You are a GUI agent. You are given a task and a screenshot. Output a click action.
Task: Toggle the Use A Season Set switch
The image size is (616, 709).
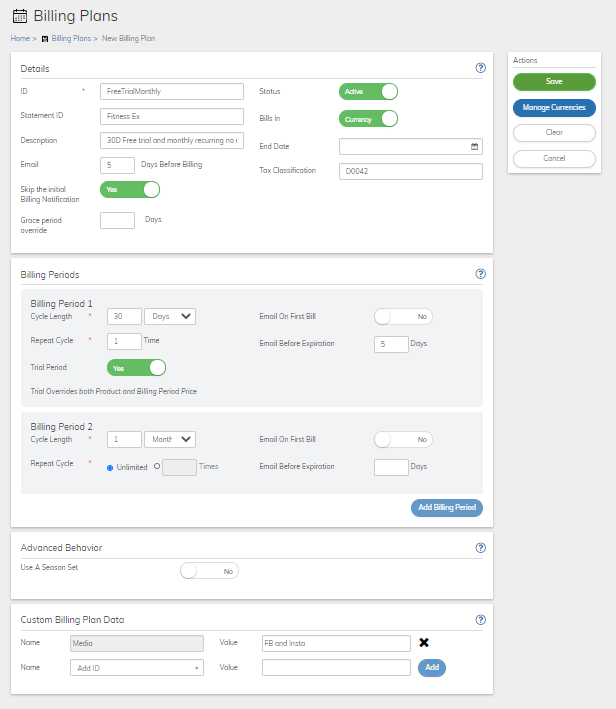209,571
